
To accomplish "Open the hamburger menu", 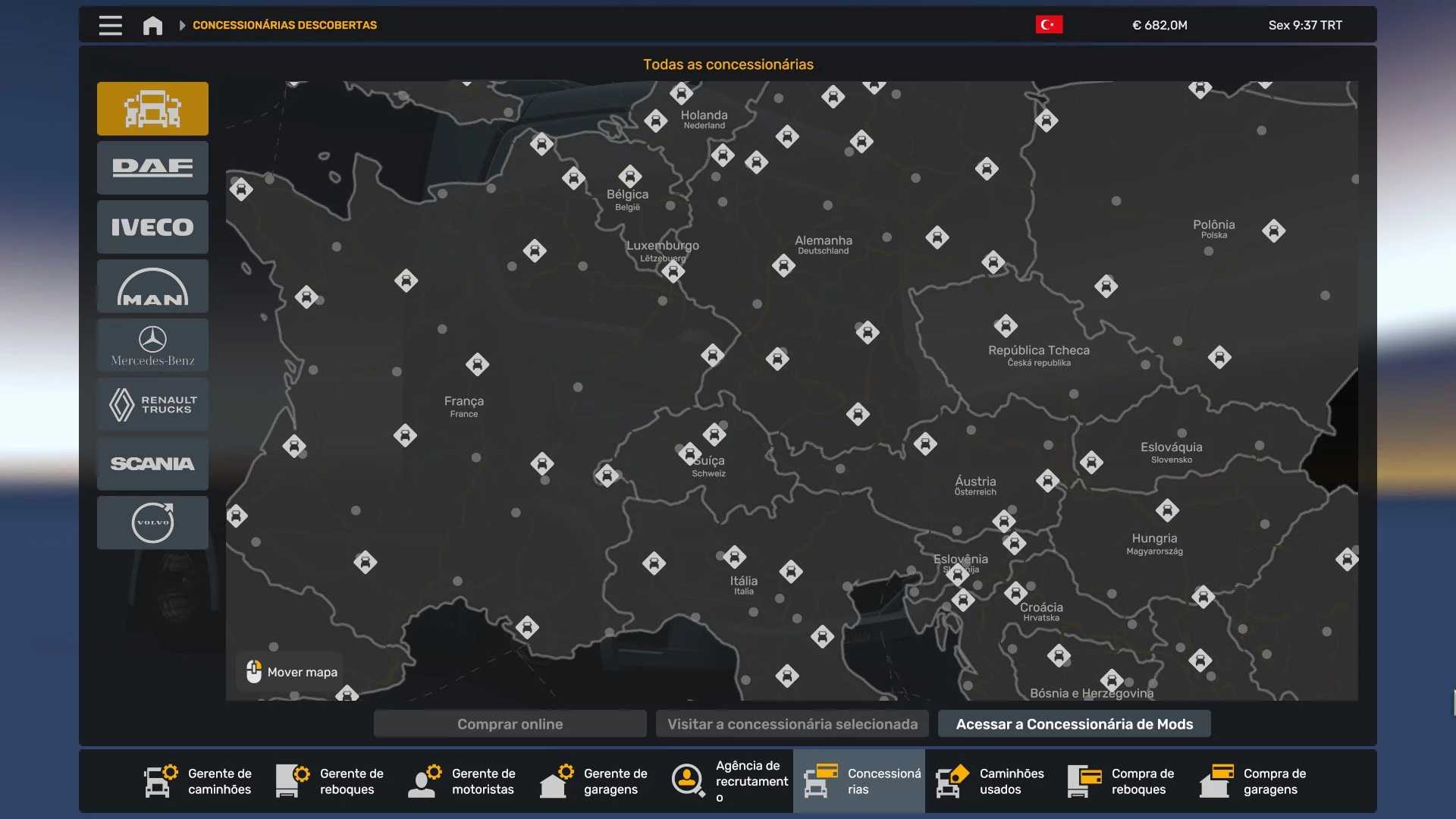I will pyautogui.click(x=110, y=25).
